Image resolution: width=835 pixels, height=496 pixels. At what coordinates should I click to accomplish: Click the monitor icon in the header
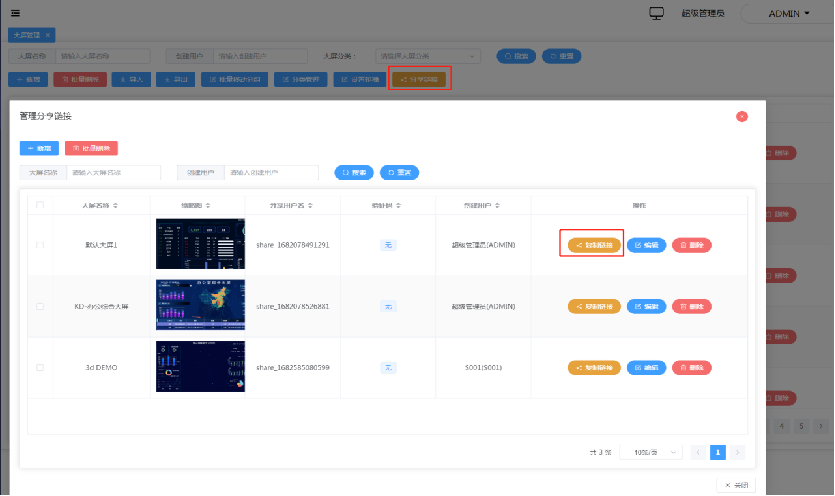tap(657, 14)
